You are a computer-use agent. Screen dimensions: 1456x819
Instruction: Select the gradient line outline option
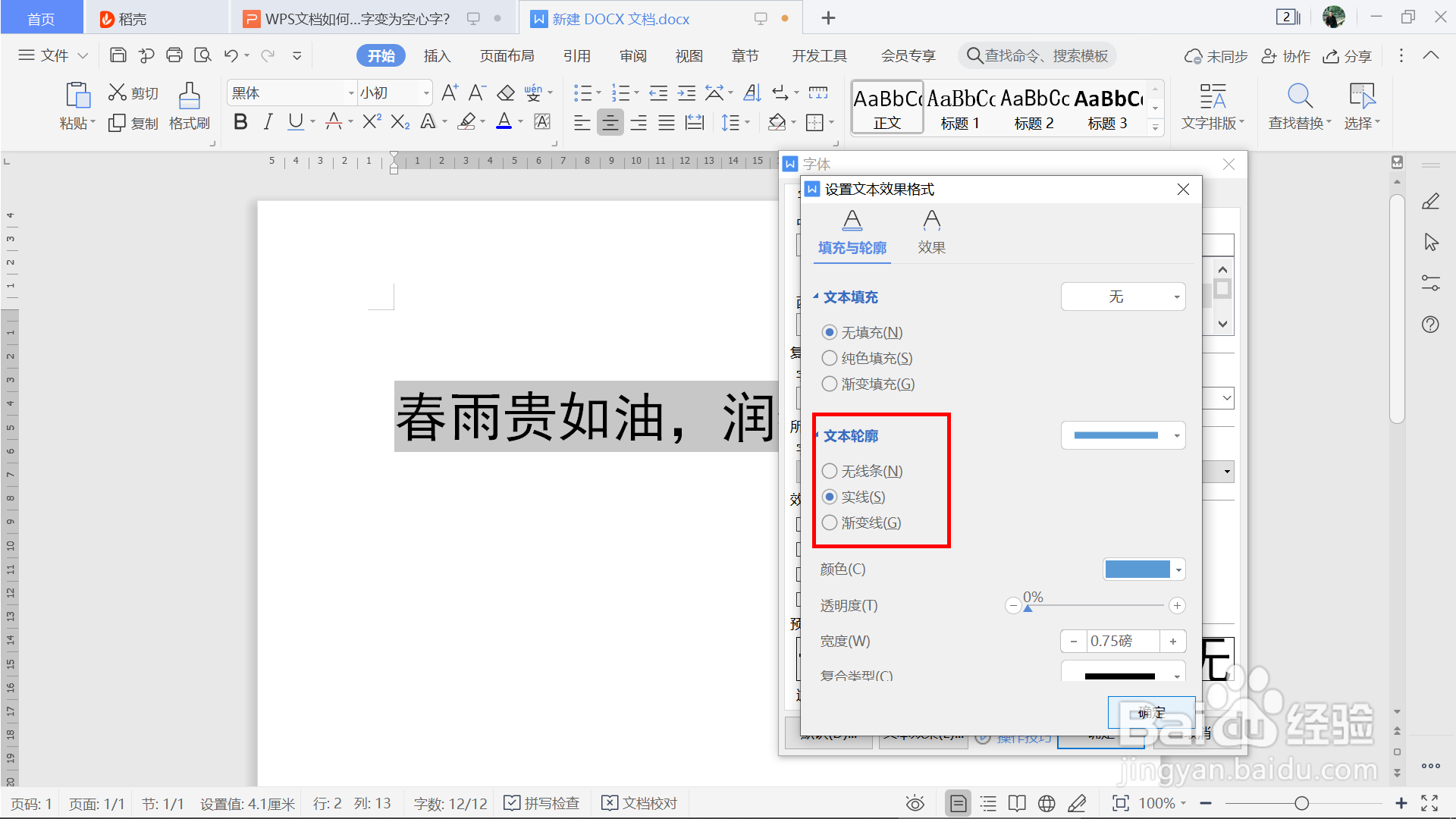pyautogui.click(x=830, y=522)
